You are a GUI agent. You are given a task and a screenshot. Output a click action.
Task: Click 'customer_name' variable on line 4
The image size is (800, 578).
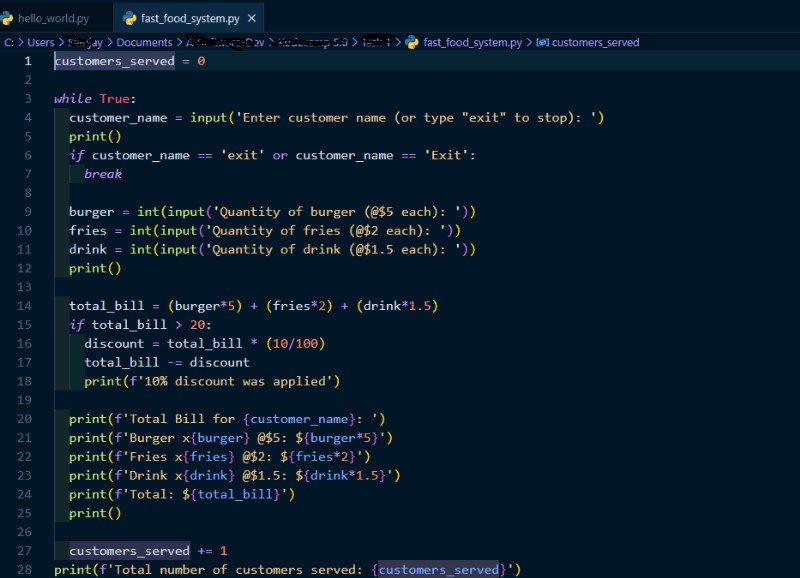point(118,118)
